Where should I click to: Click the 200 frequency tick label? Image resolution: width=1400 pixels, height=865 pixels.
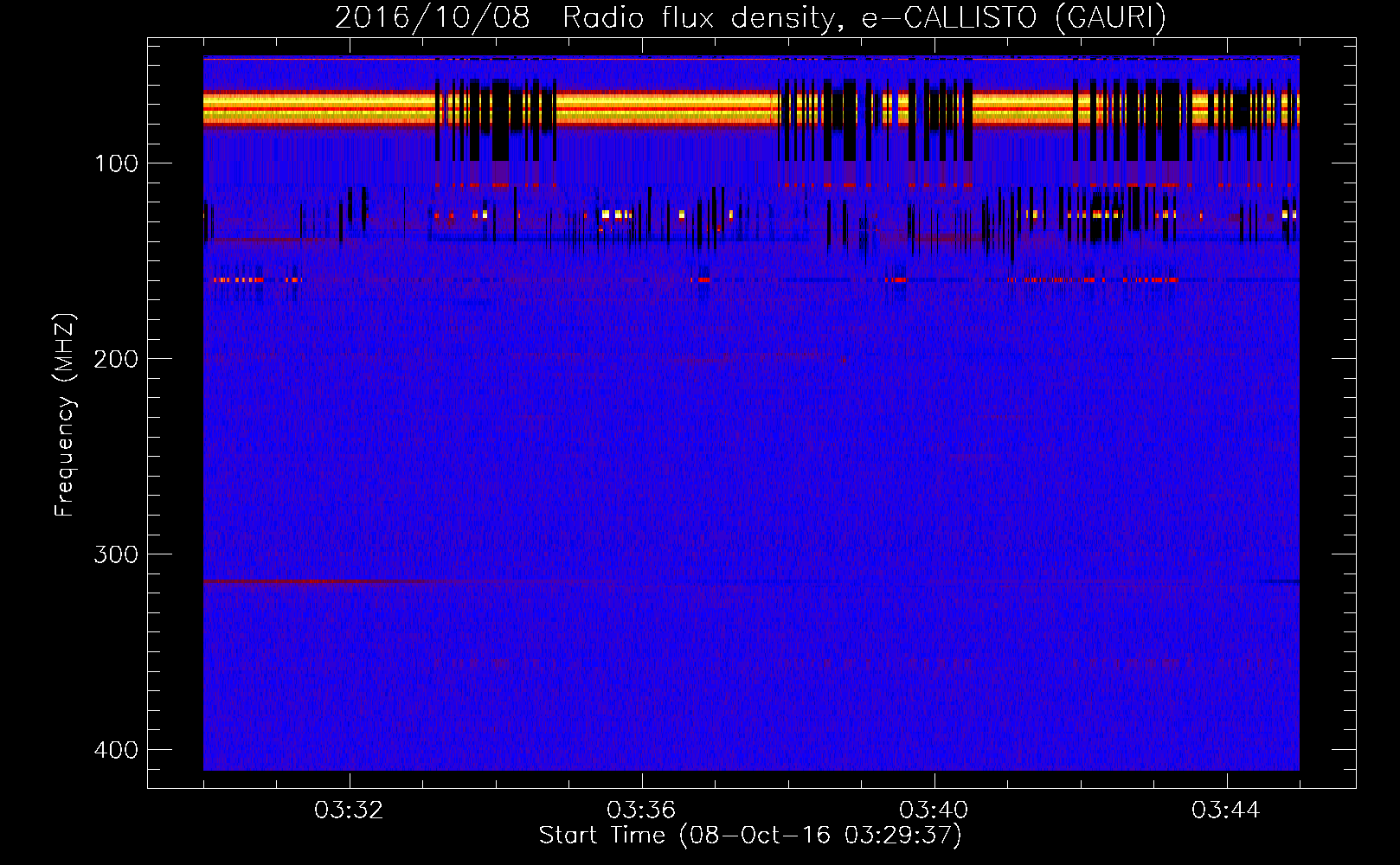pyautogui.click(x=116, y=359)
